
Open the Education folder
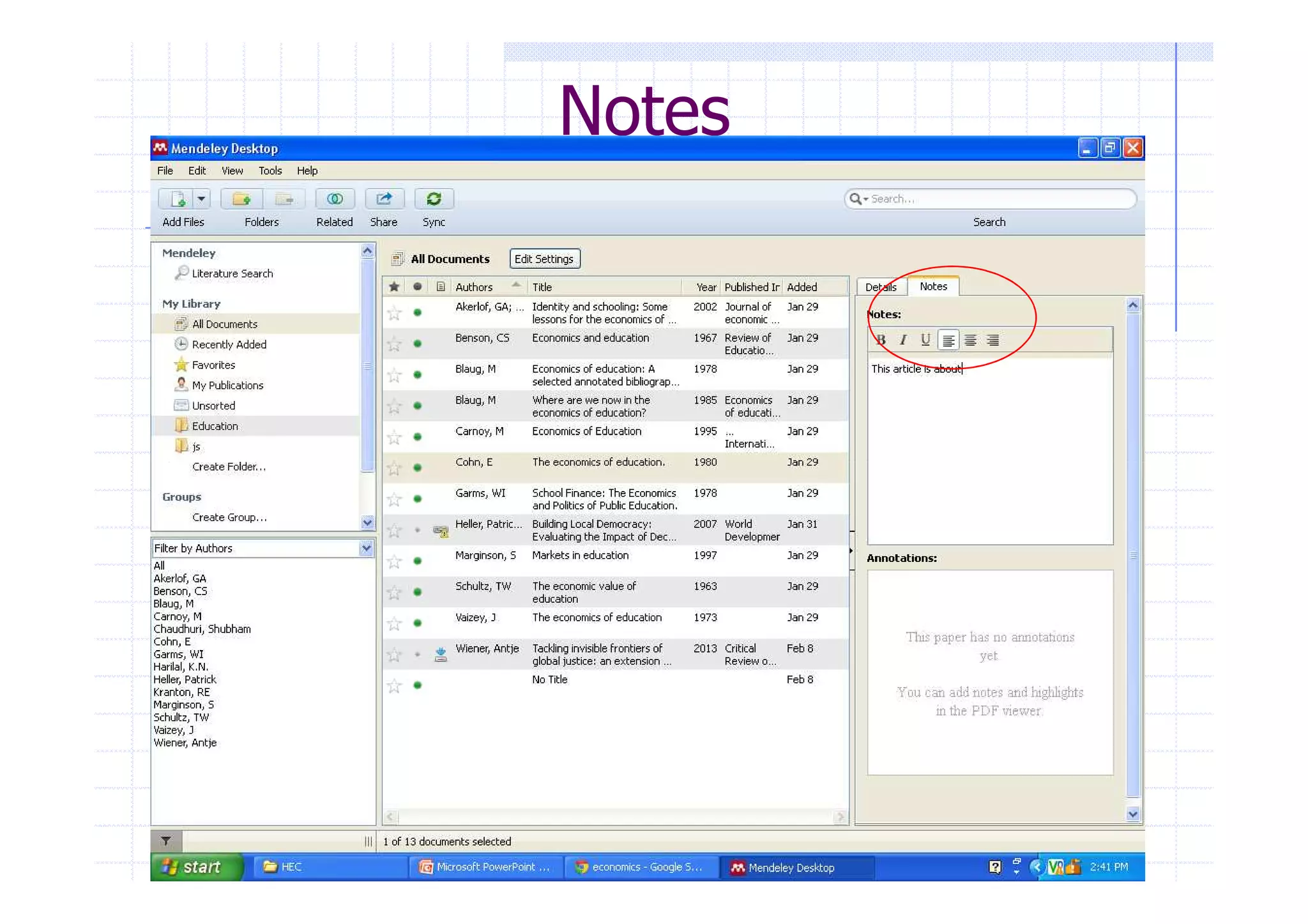(215, 427)
